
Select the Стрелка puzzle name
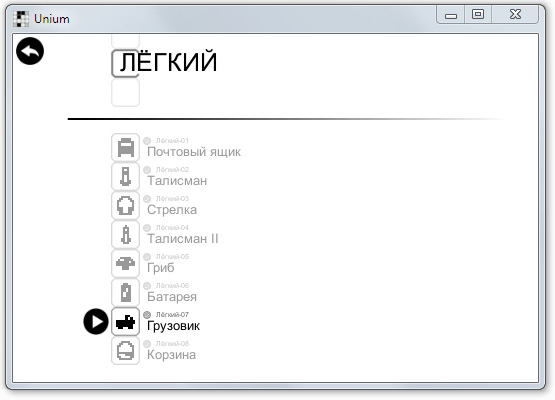pyautogui.click(x=172, y=210)
